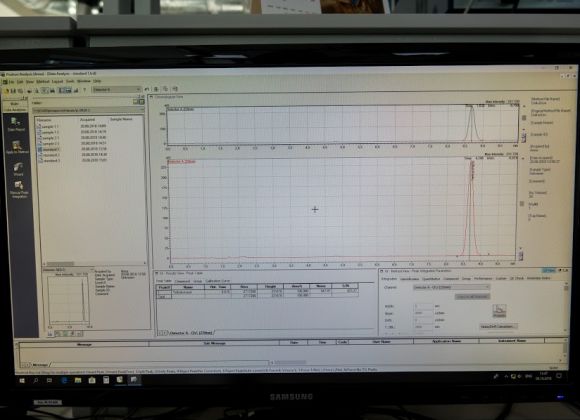Click the Apply to Method sidebar icon
This screenshot has height=420, width=580.
[16, 147]
